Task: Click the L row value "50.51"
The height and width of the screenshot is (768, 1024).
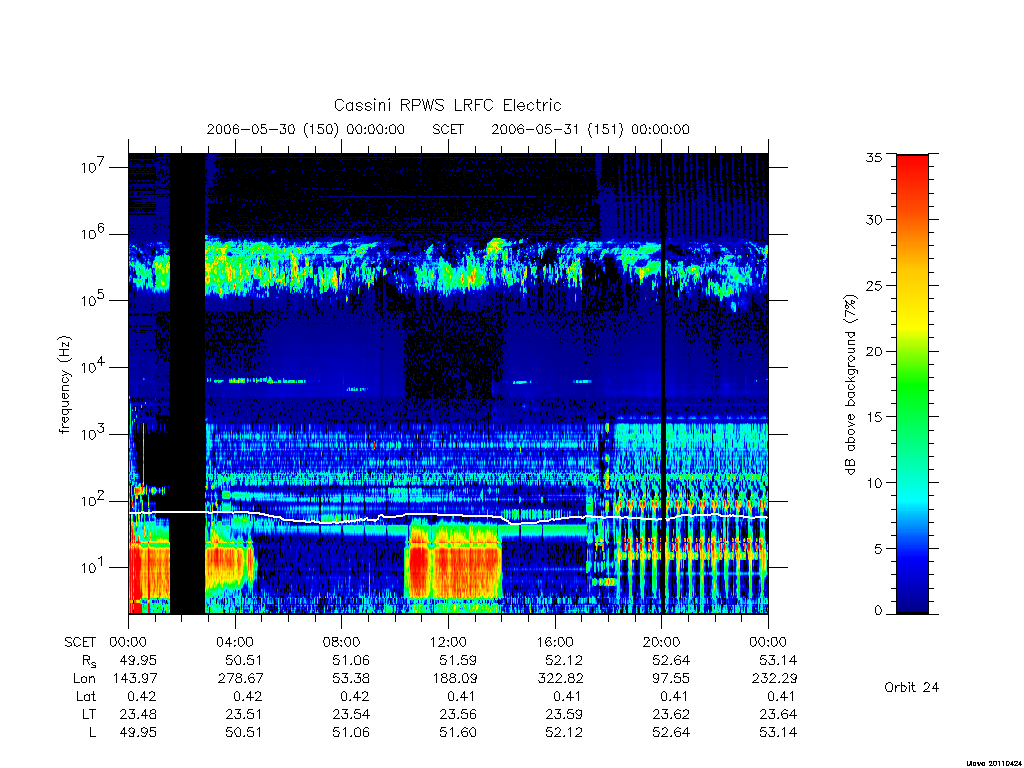Action: (x=244, y=733)
